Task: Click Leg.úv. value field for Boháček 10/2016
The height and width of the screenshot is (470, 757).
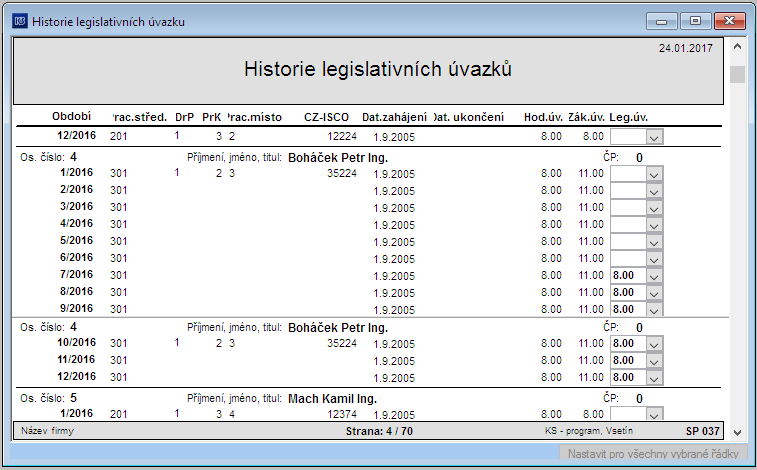Action: pos(628,344)
